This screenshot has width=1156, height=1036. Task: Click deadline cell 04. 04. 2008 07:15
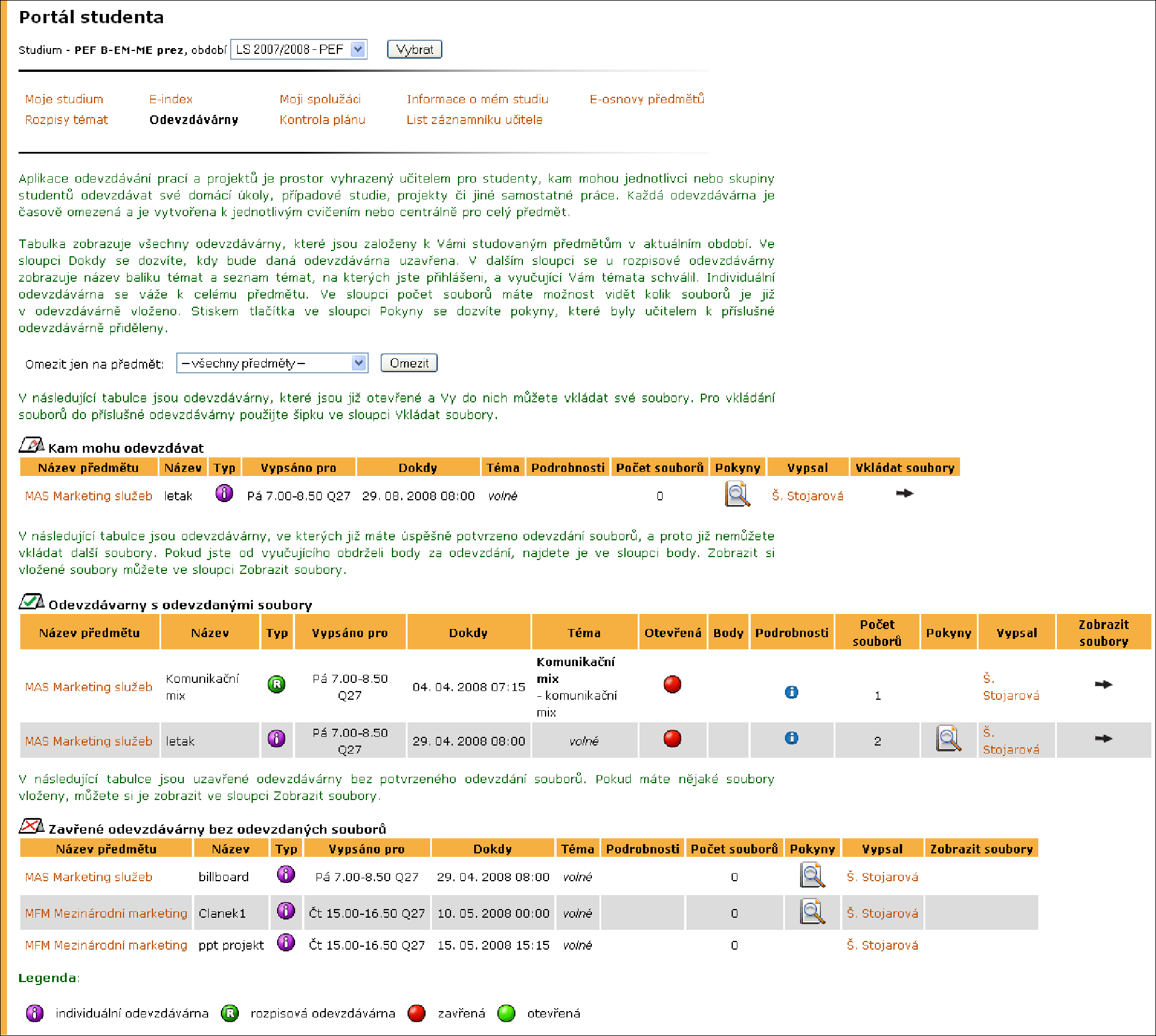coord(468,687)
